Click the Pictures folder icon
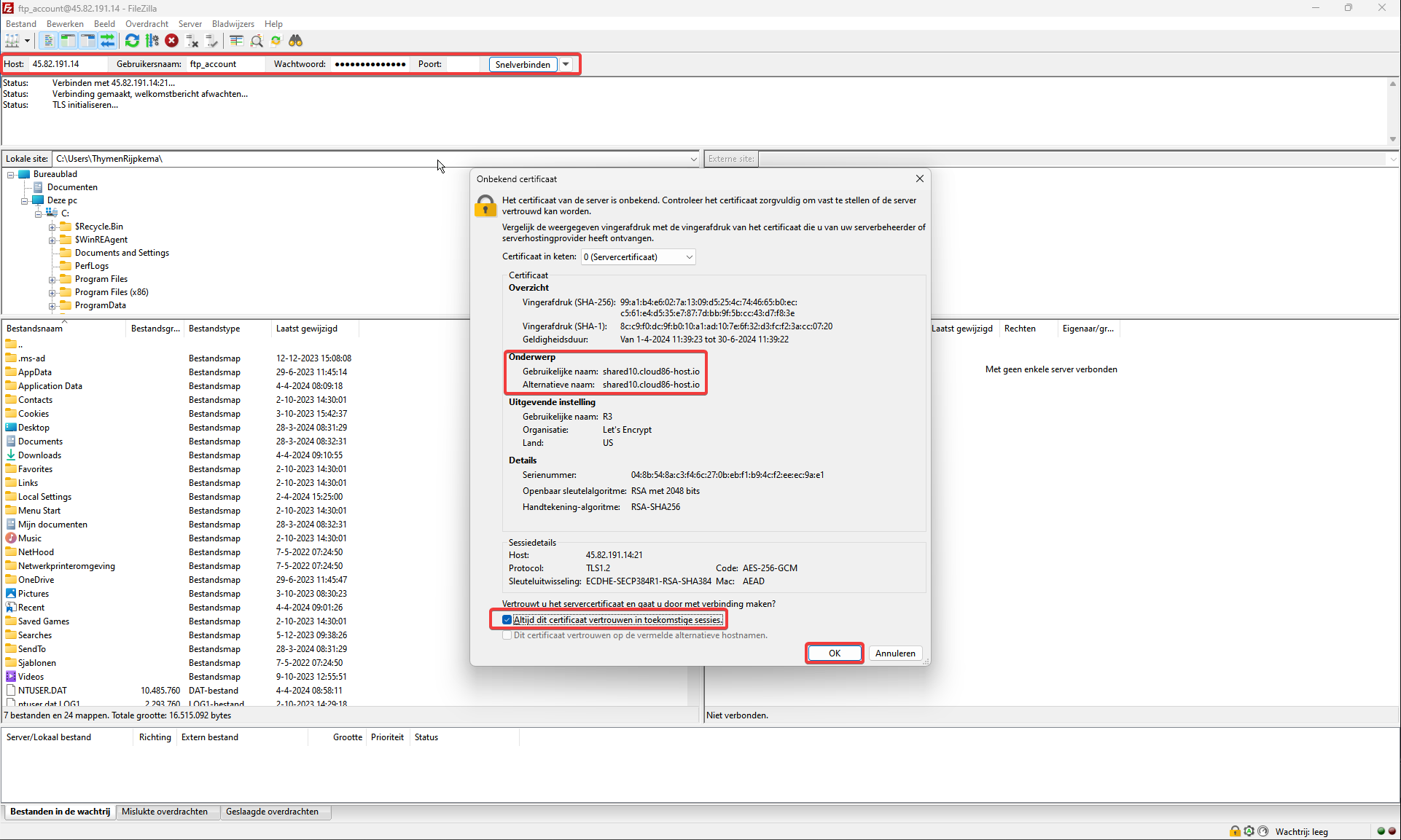The image size is (1401, 840). (11, 594)
